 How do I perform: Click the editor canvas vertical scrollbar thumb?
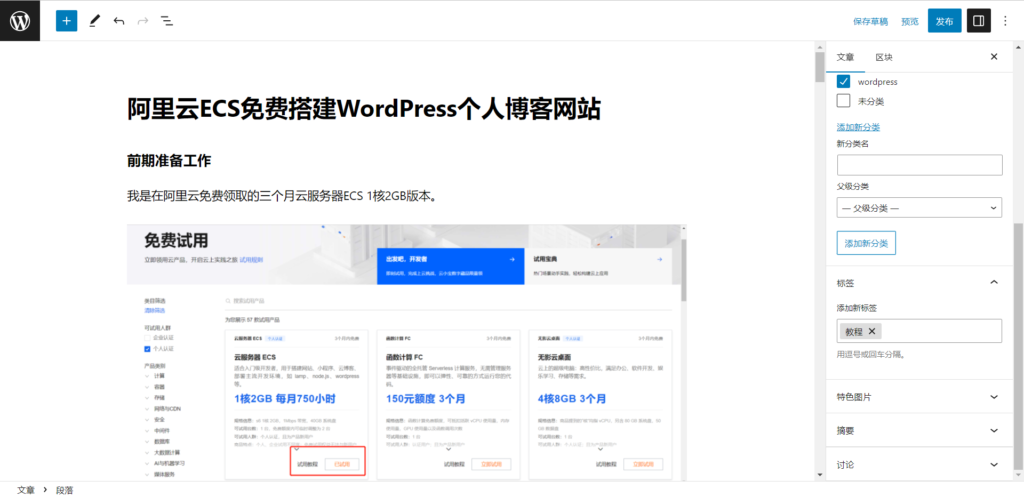820,67
